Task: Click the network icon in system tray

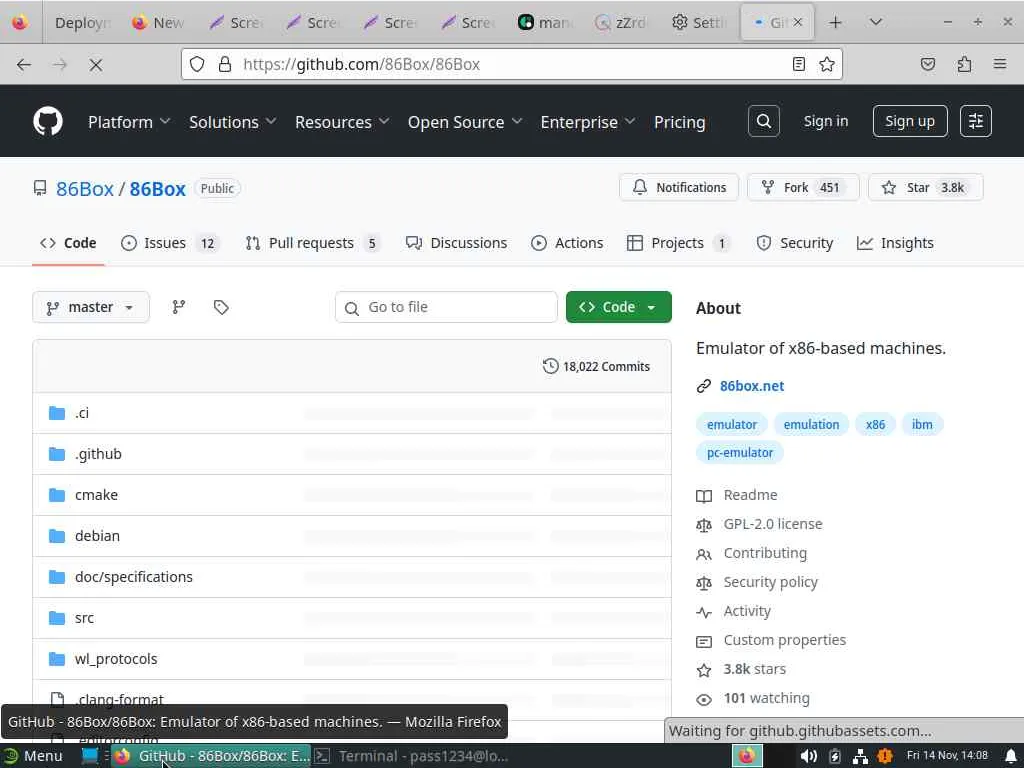Action: (860, 756)
